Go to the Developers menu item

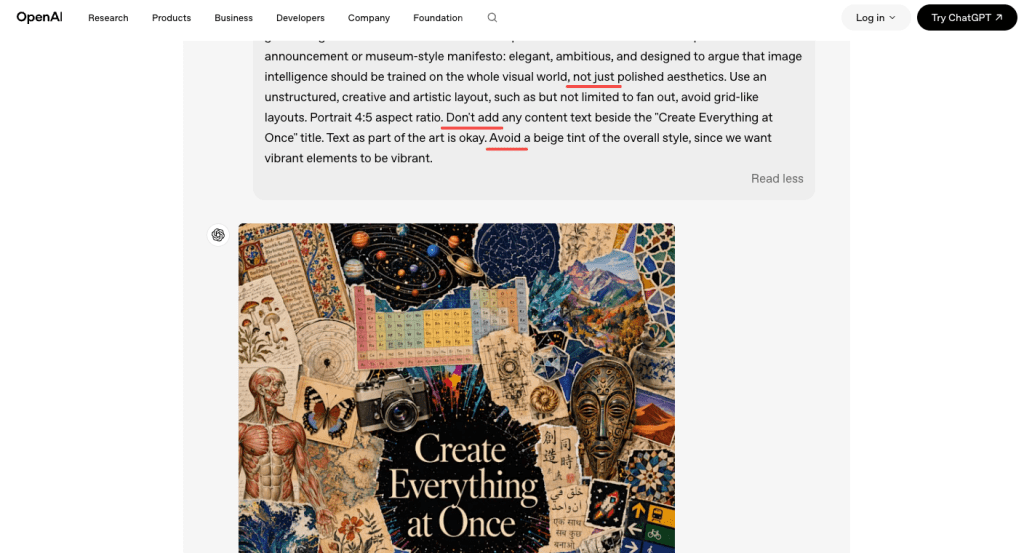(300, 18)
